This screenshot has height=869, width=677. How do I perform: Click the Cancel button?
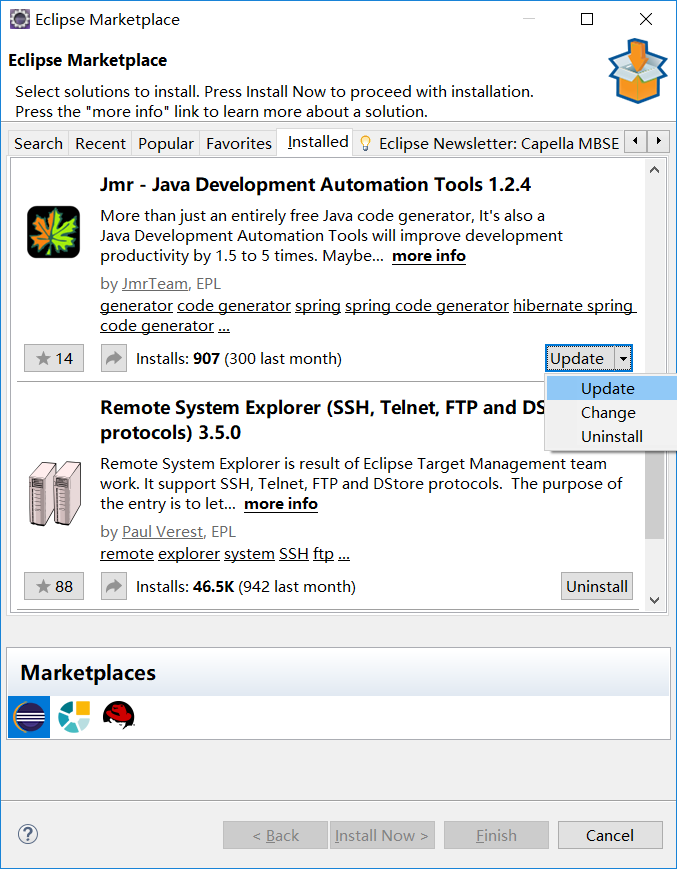(610, 835)
